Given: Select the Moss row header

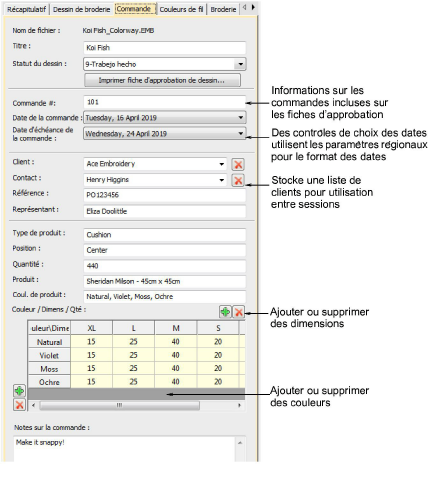Looking at the screenshot, I should tap(49, 369).
